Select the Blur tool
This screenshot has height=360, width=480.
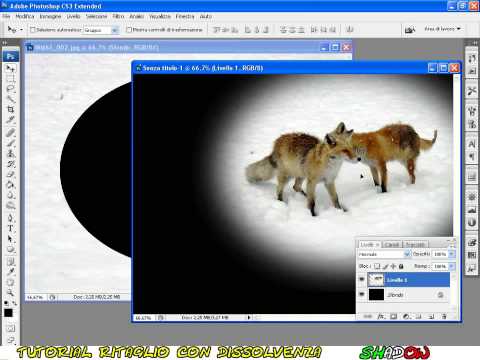(x=11, y=195)
